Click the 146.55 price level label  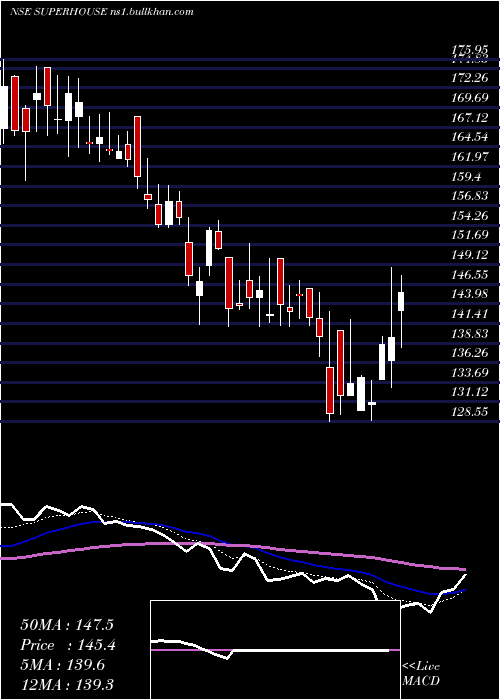click(x=470, y=274)
